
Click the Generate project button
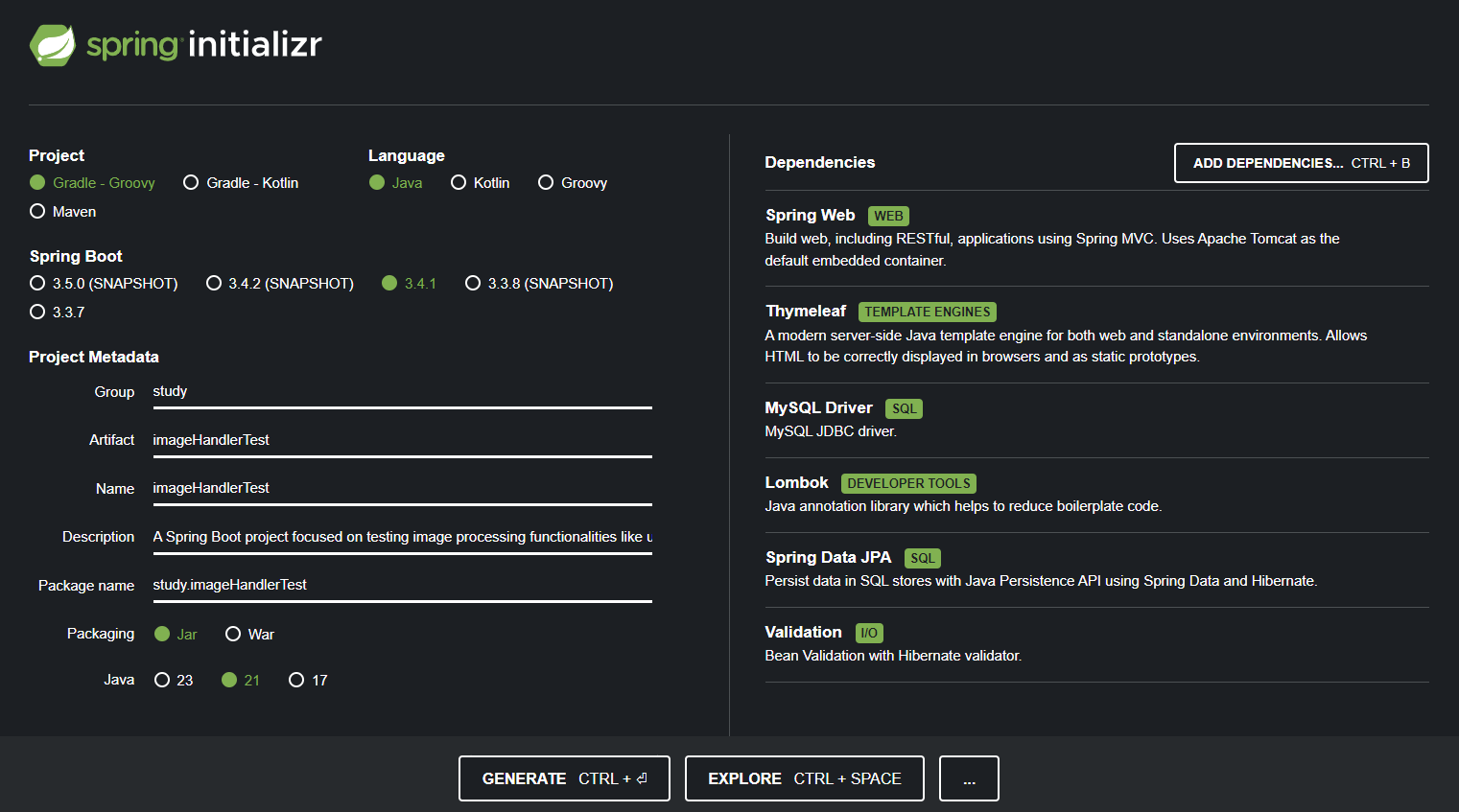tap(564, 778)
